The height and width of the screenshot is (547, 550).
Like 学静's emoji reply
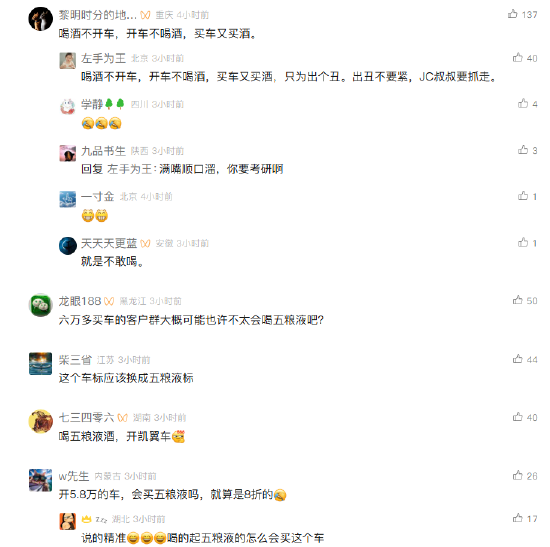523,104
